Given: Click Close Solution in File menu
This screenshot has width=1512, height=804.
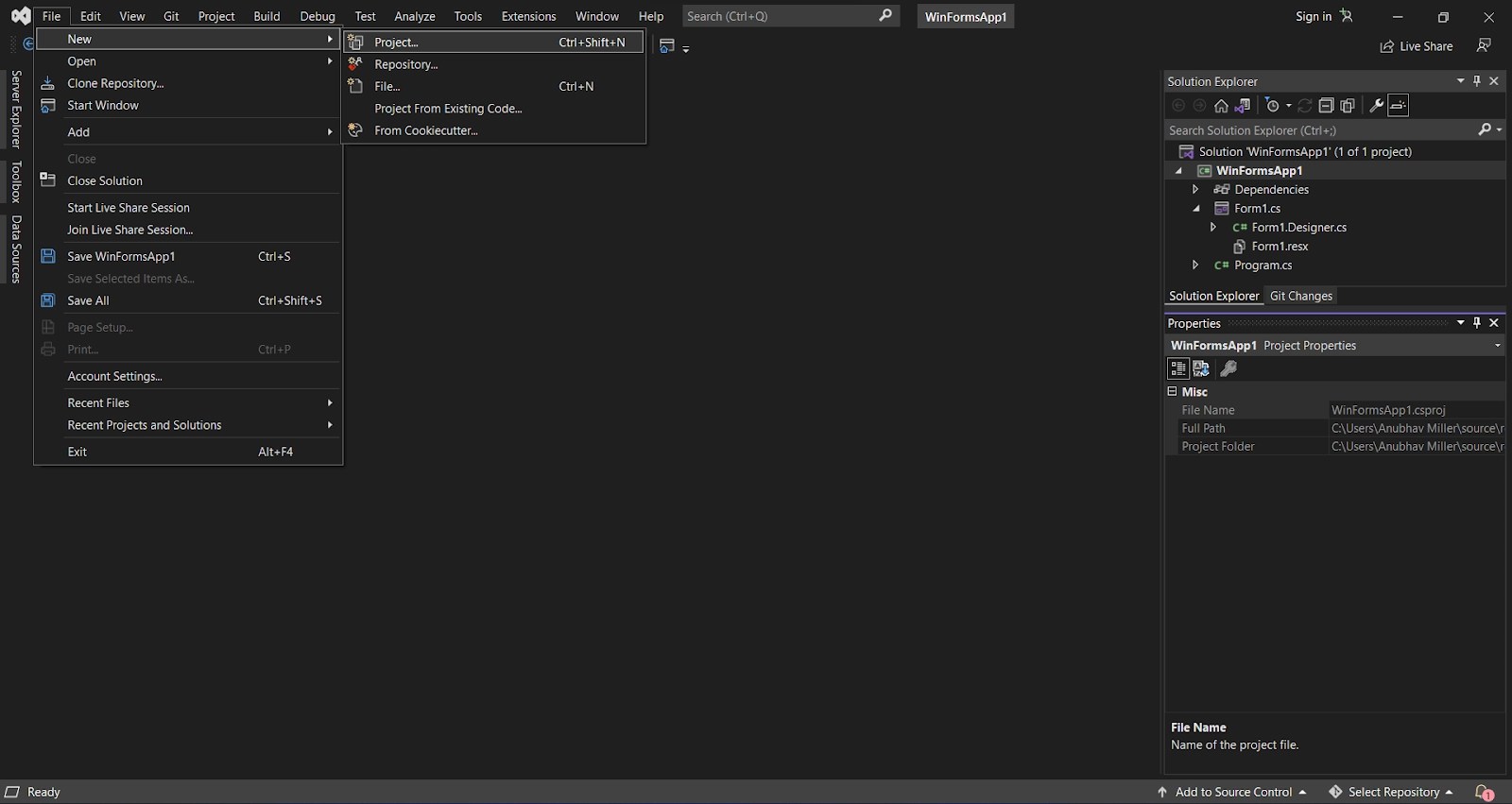Looking at the screenshot, I should [188, 180].
